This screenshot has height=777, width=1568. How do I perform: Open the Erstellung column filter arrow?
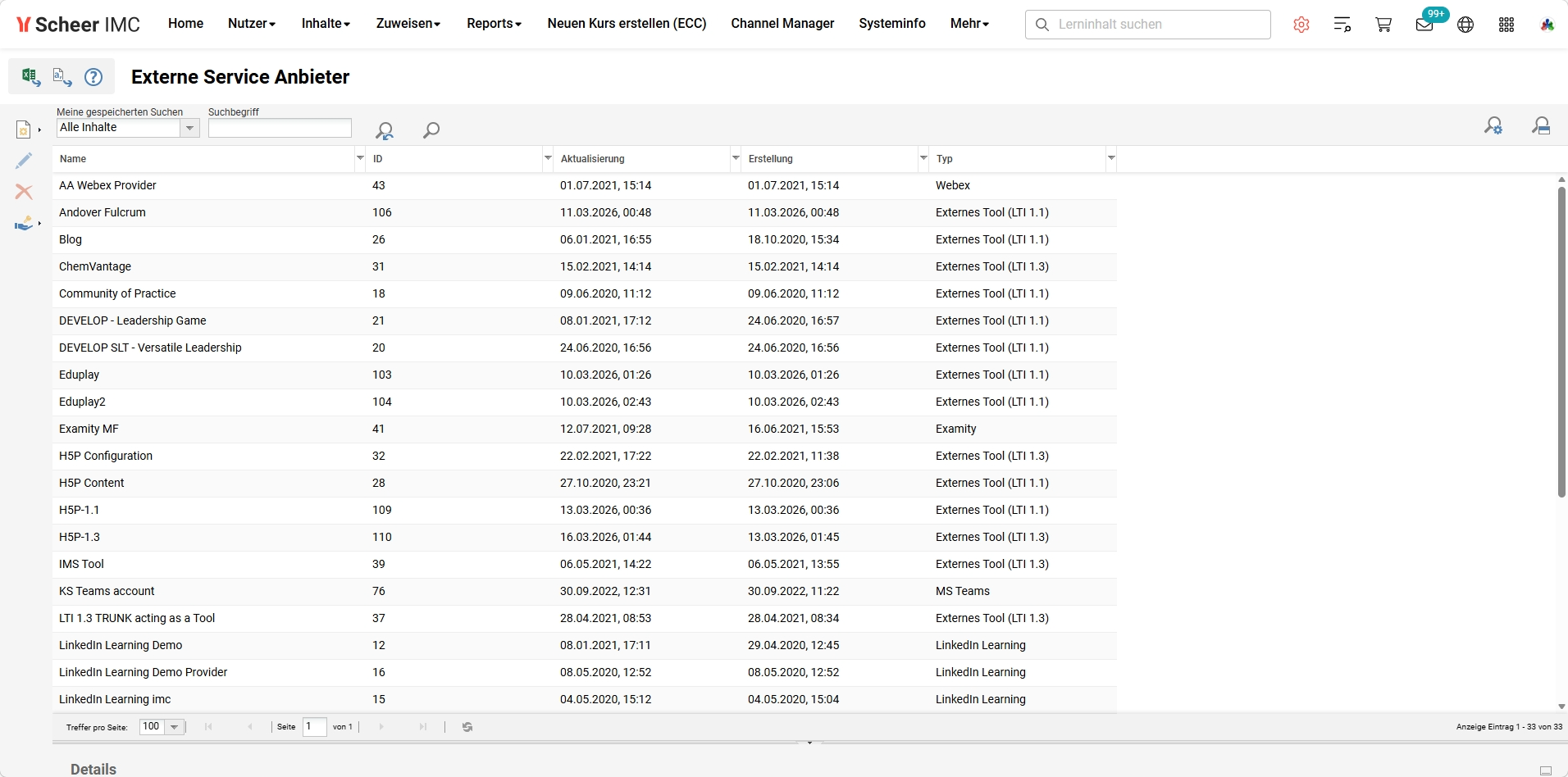(x=923, y=157)
